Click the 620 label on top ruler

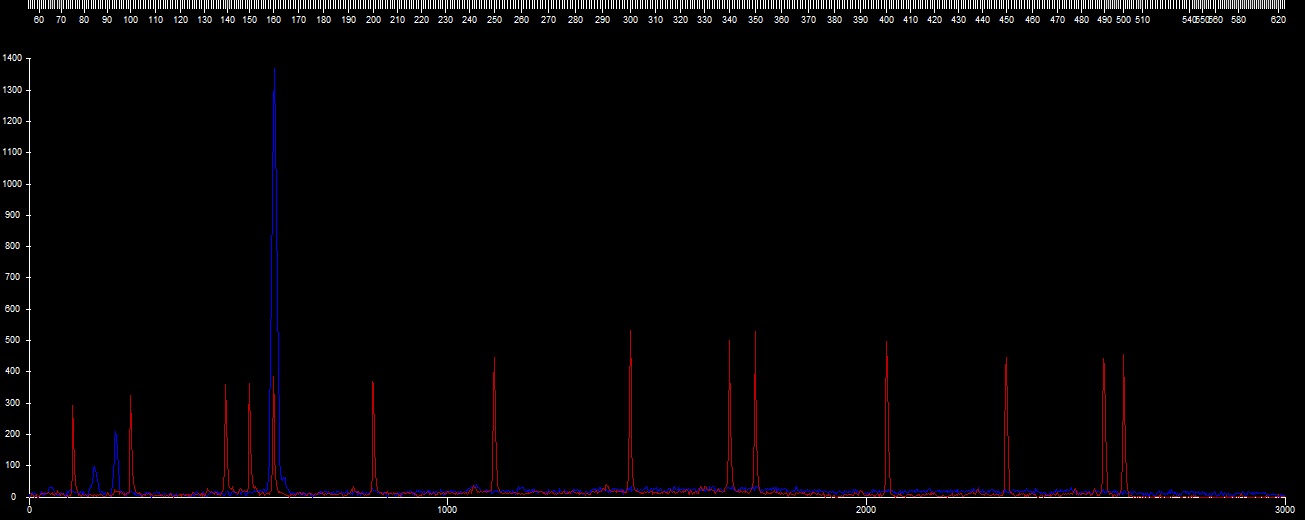pos(1277,19)
